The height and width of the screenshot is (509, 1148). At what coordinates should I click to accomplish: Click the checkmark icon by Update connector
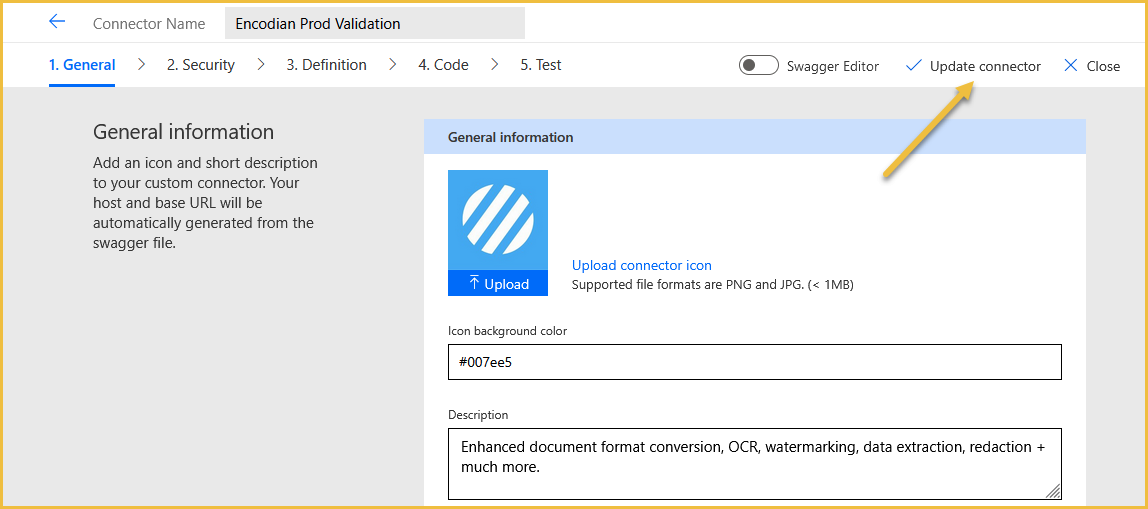(913, 65)
